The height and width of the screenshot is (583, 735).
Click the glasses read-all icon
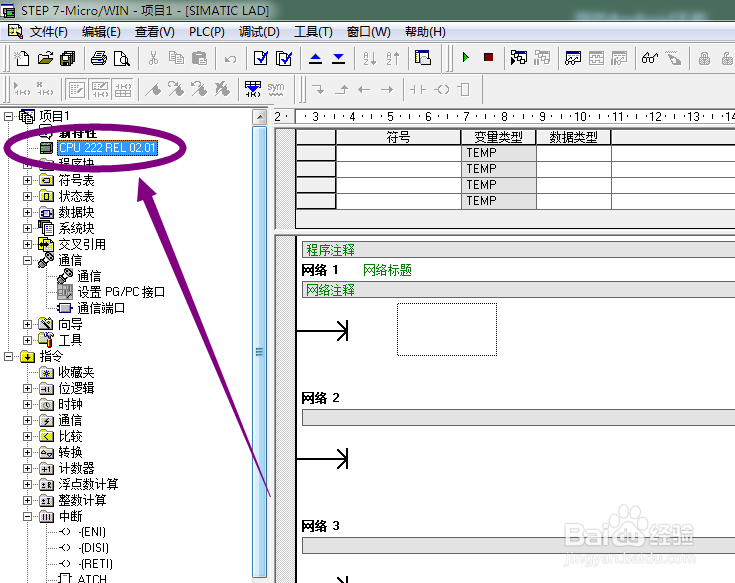tap(650, 58)
